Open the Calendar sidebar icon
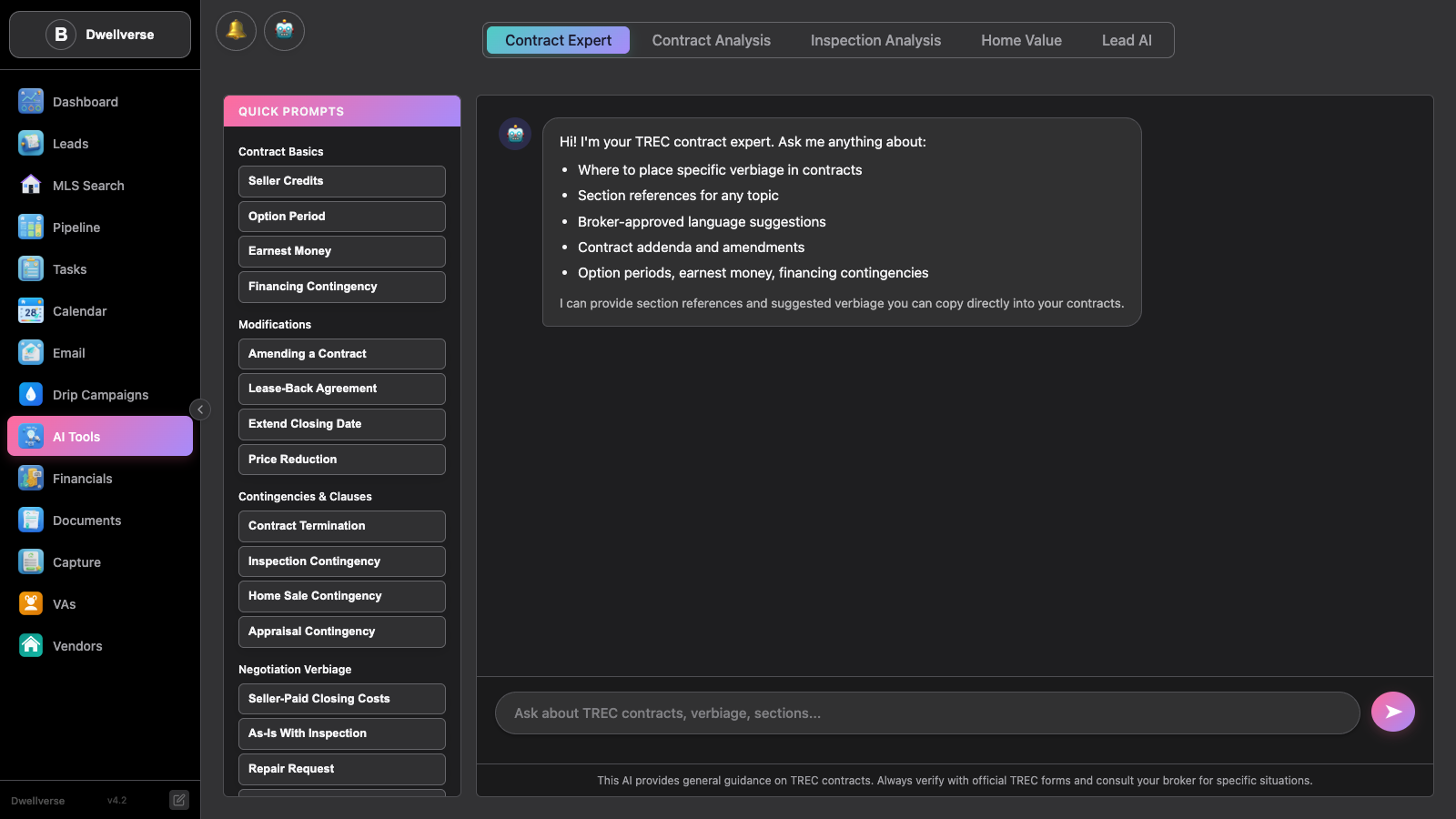1456x819 pixels. pos(31,310)
